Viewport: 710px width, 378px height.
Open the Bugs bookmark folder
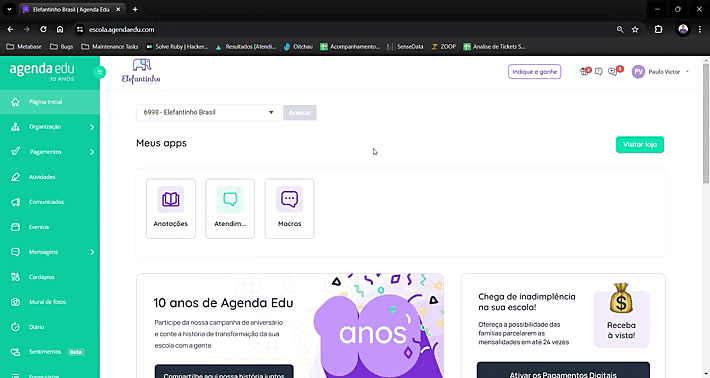tap(62, 47)
